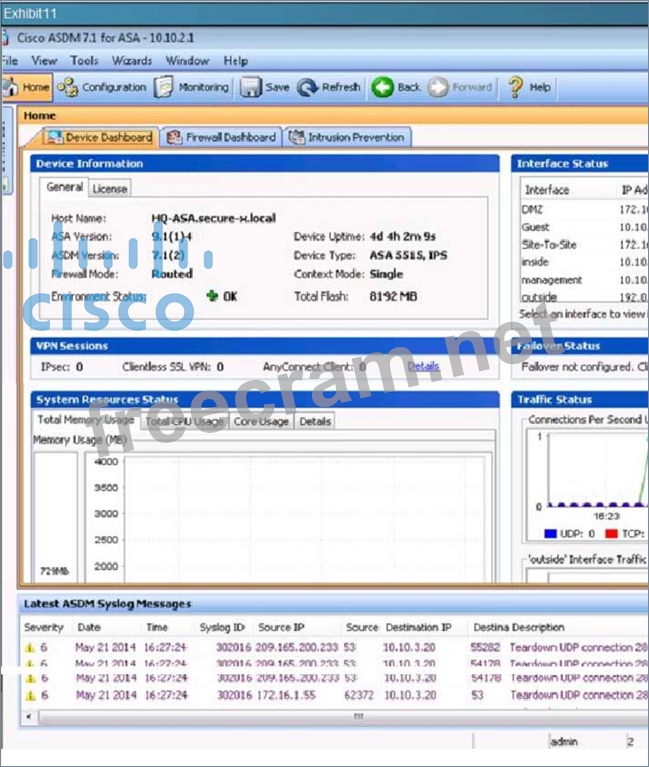Open the Wizards menu
Viewport: 649px width, 767px height.
click(132, 61)
